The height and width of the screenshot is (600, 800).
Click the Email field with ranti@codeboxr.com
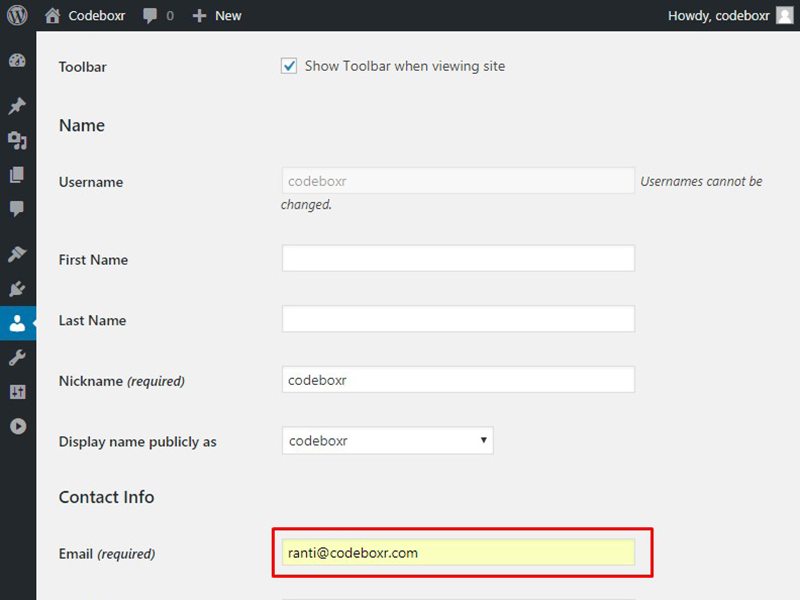point(458,553)
